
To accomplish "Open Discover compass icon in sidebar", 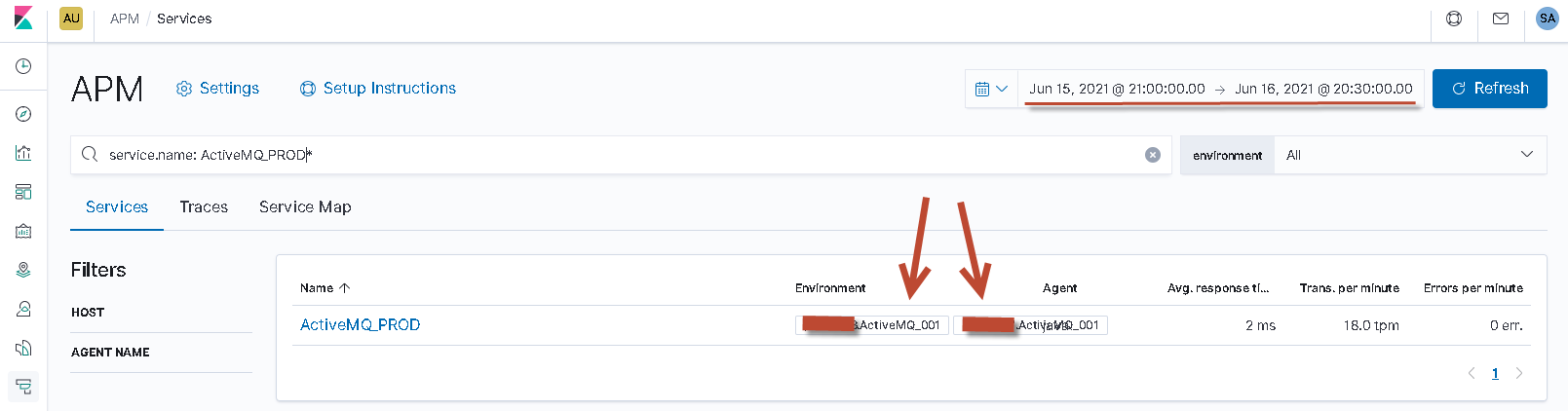I will pyautogui.click(x=23, y=114).
